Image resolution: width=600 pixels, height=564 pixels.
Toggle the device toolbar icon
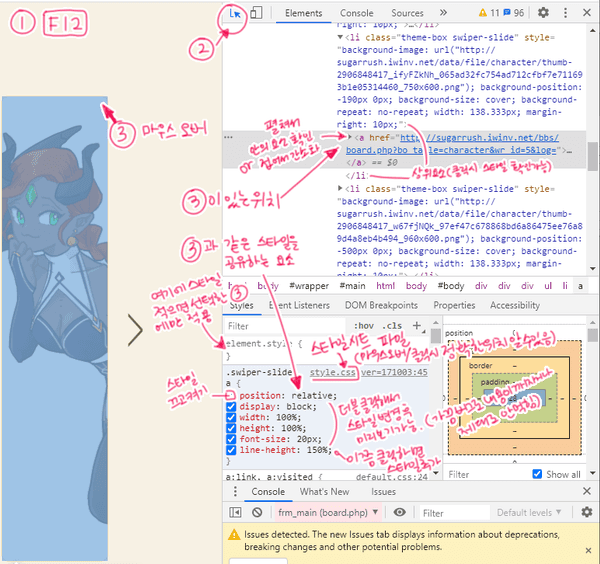[x=257, y=13]
